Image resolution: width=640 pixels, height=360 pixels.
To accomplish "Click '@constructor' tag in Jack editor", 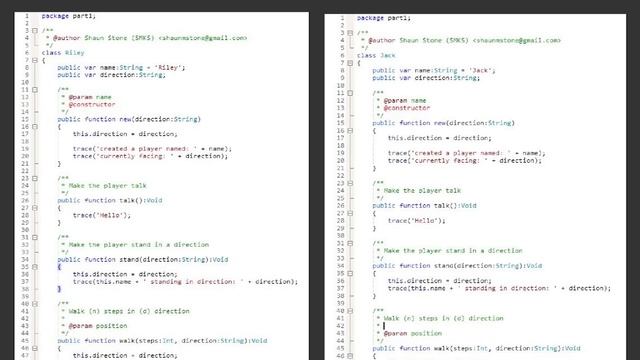I will [407, 108].
